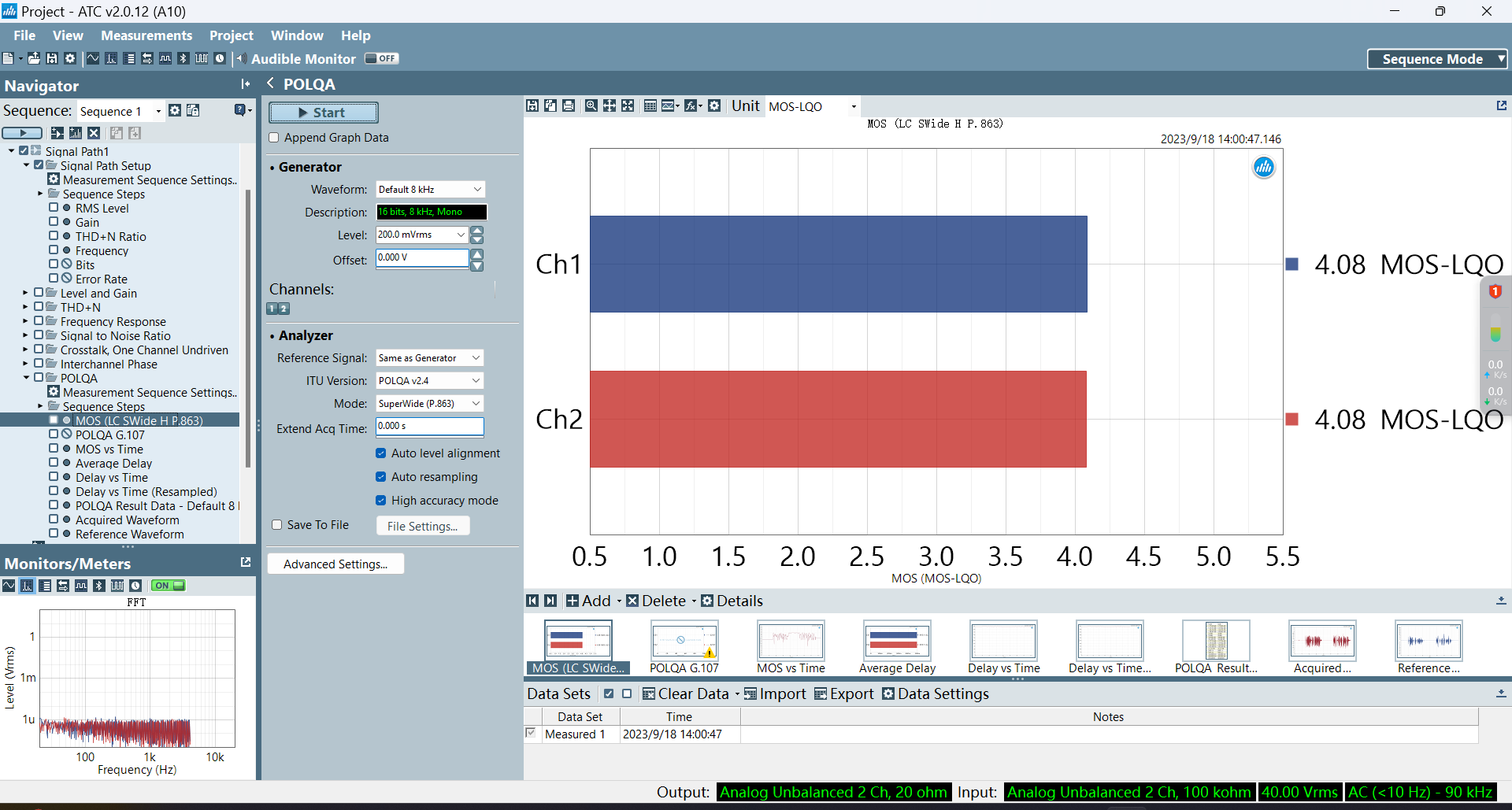Open graph properties gear icon beside Unit
The height and width of the screenshot is (810, 1512).
coord(714,105)
